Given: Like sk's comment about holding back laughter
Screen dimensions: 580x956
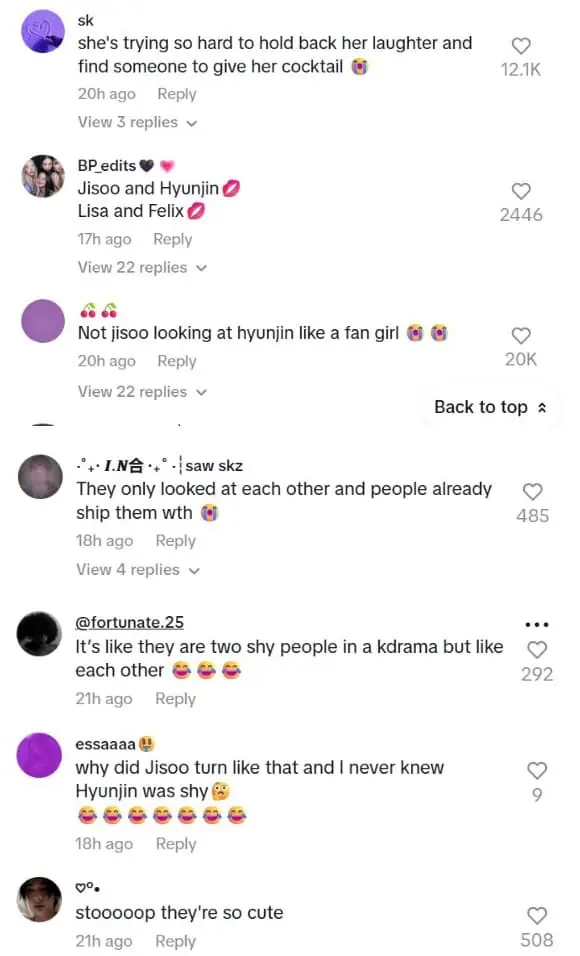Looking at the screenshot, I should [520, 46].
